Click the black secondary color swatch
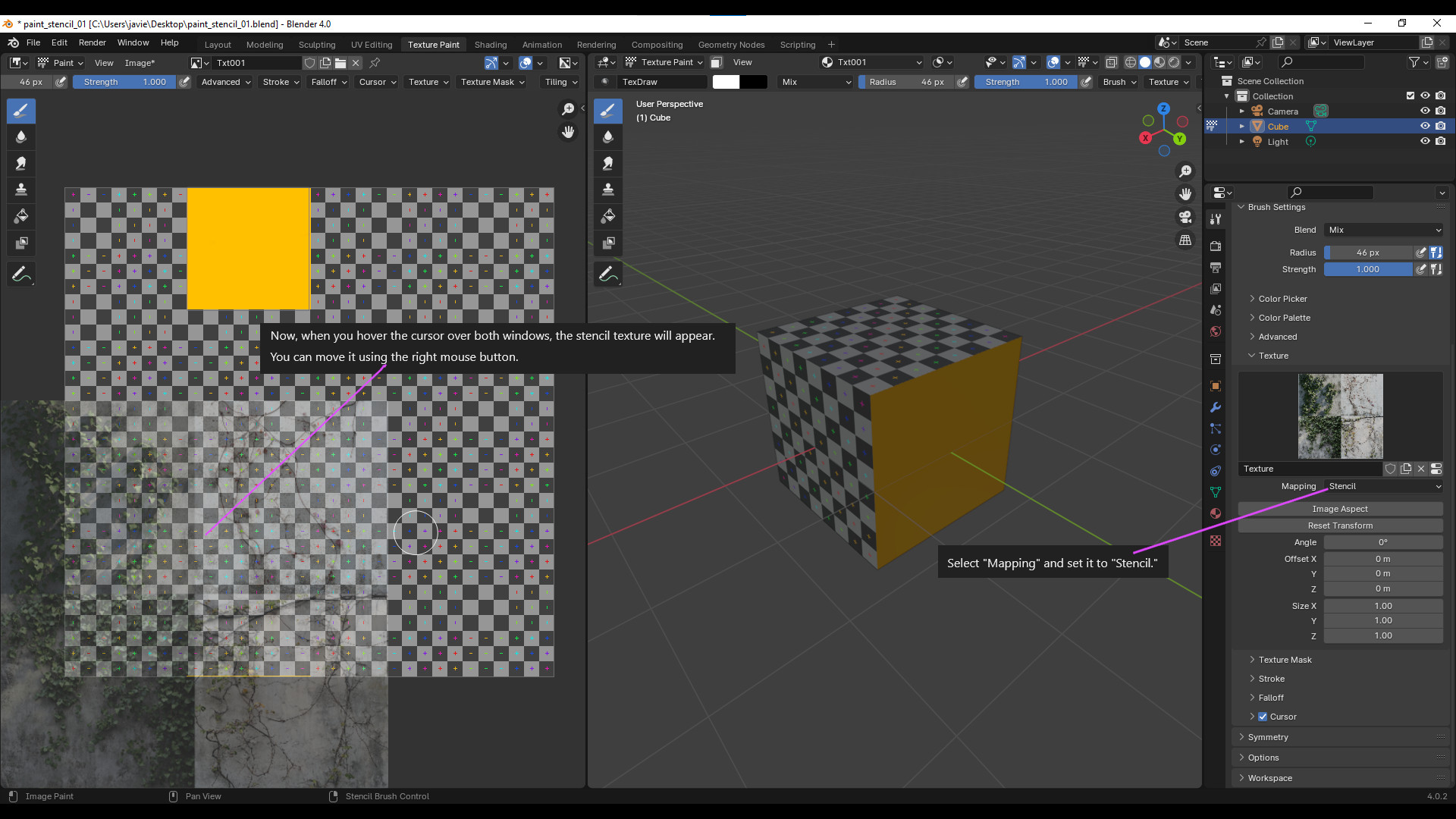Image resolution: width=1456 pixels, height=819 pixels. point(753,82)
